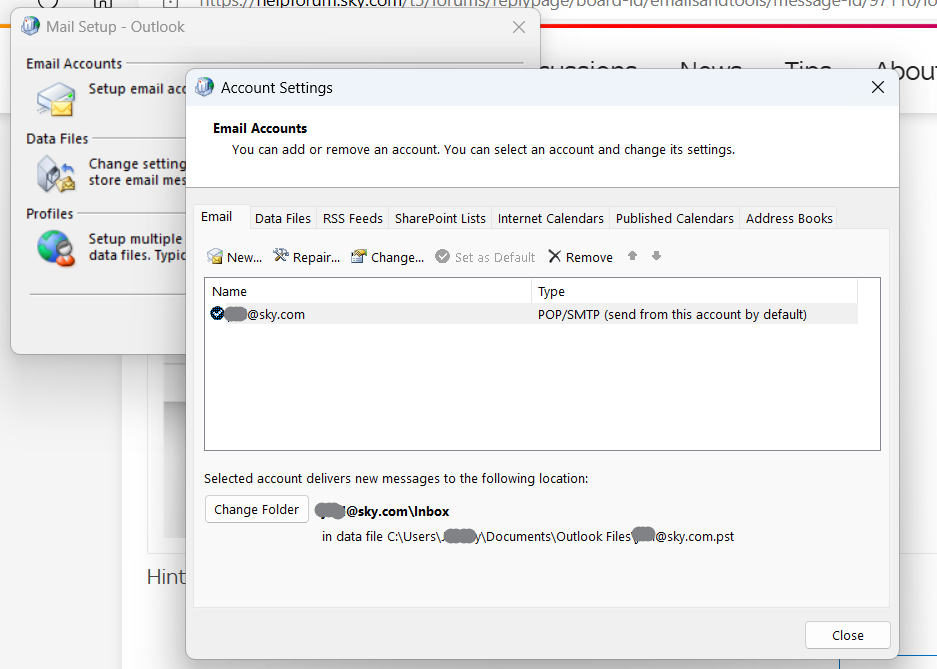Click the Profiles globe icon

56,247
